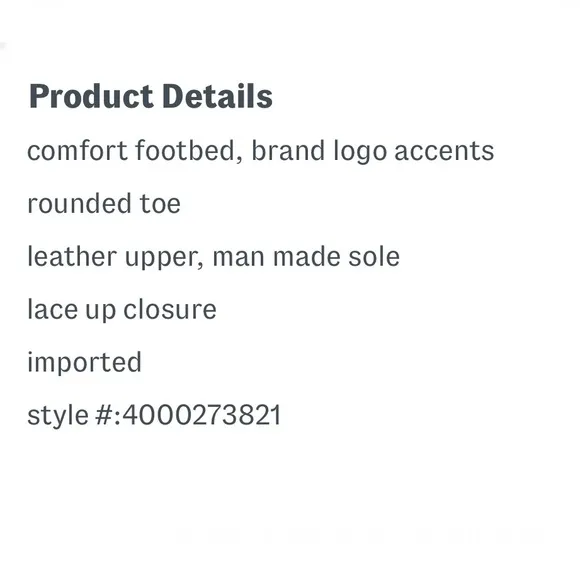Image resolution: width=580 pixels, height=580 pixels.
Task: Select the word 'comfort' in first line
Action: 78,151
